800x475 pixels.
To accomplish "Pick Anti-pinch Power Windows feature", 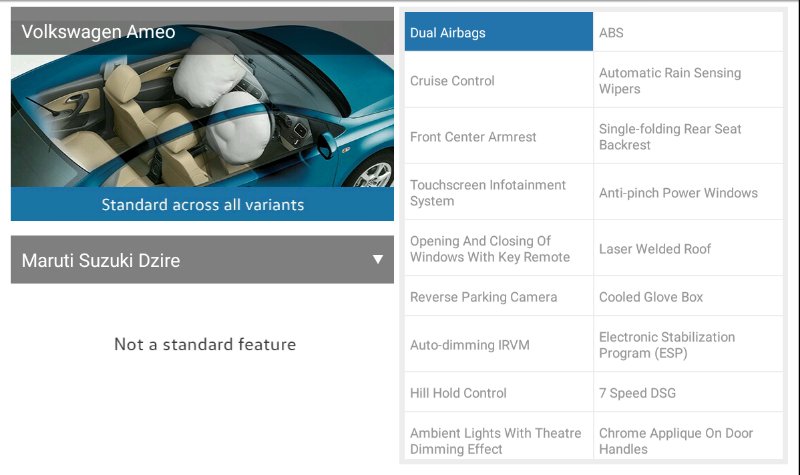I will click(688, 192).
